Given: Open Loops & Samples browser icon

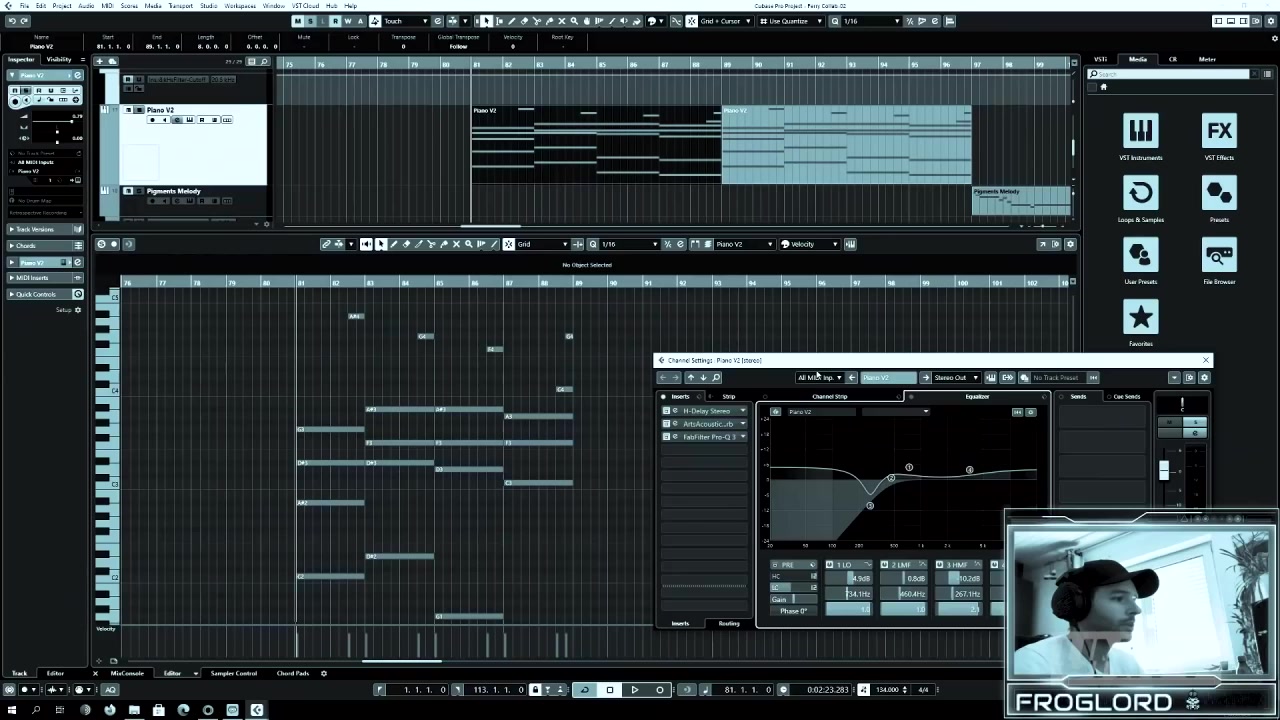Looking at the screenshot, I should tap(1140, 193).
